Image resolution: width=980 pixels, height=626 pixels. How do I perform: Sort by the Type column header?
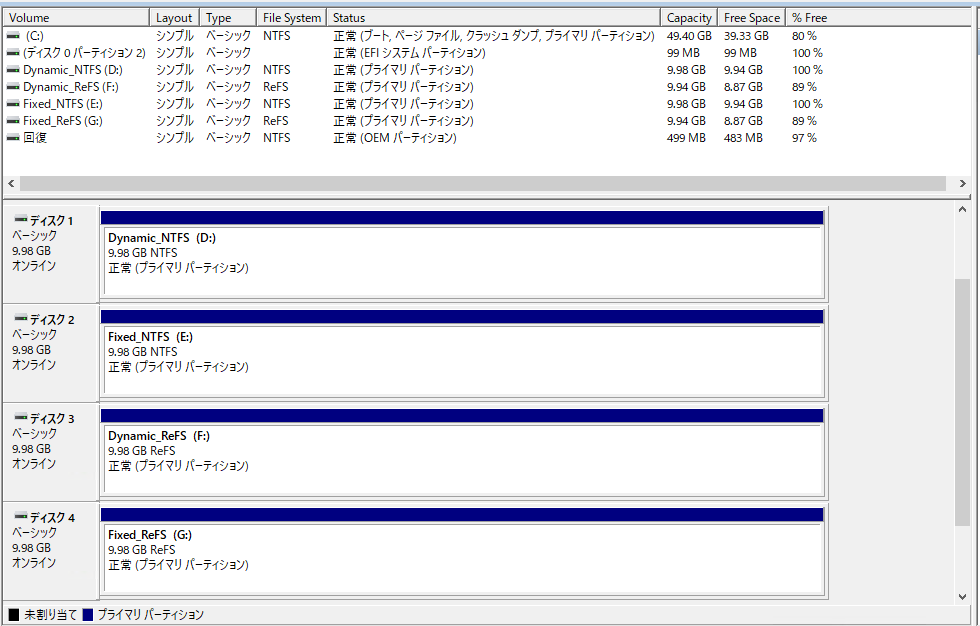[x=228, y=17]
